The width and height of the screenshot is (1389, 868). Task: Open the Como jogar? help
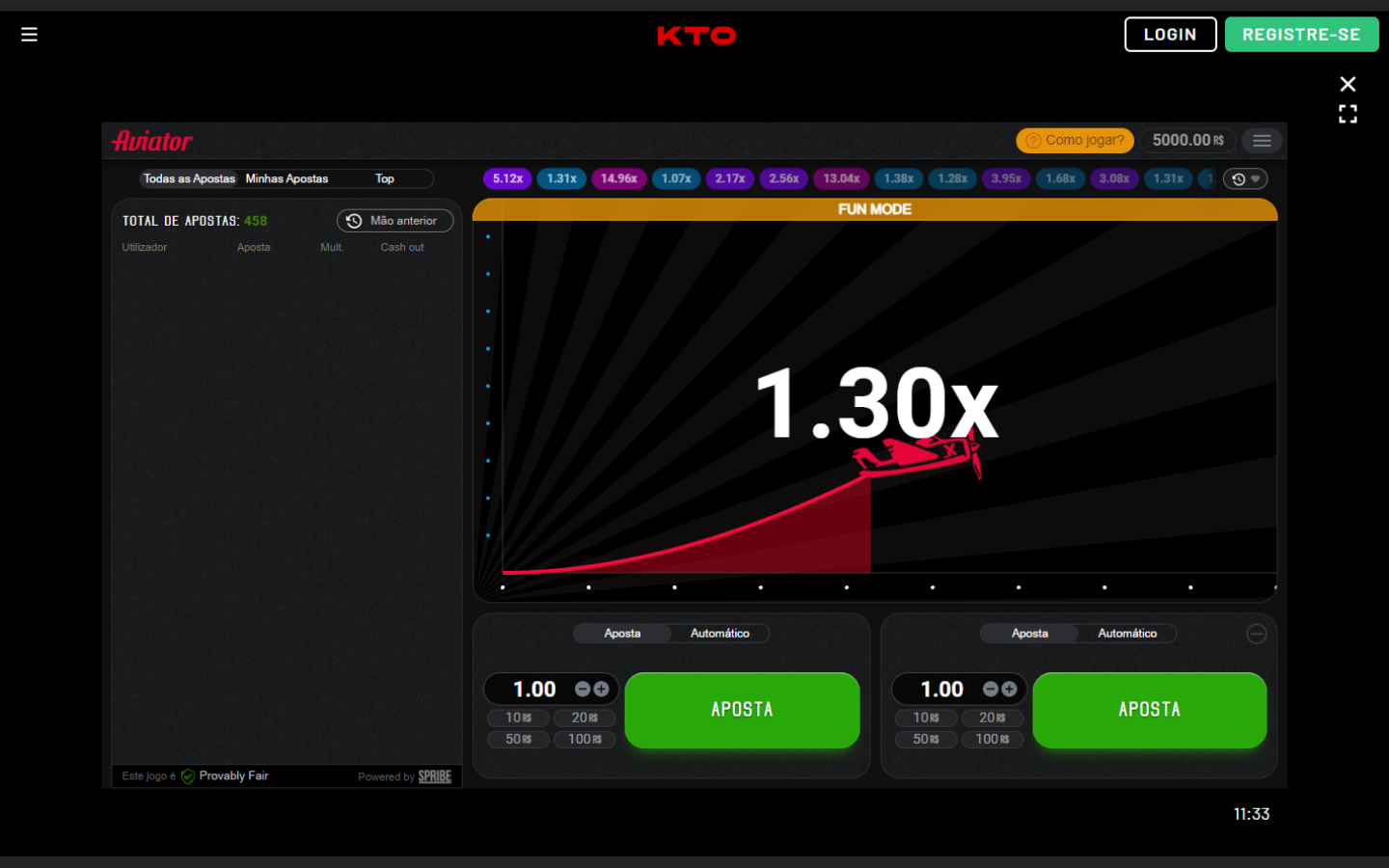click(1075, 140)
